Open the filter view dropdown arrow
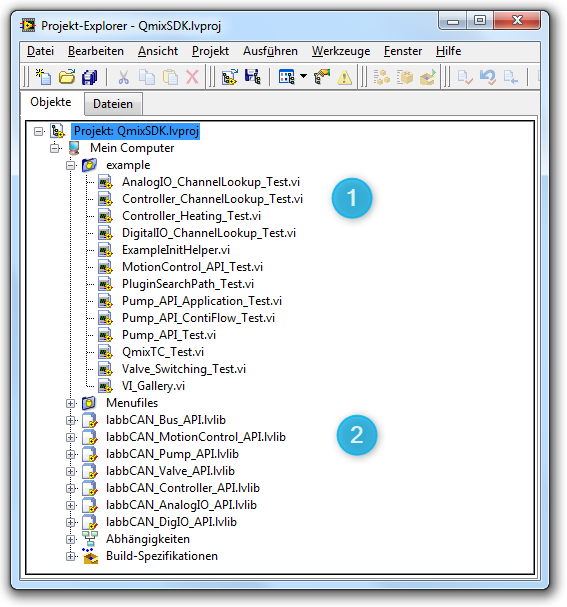This screenshot has height=607, width=567. [304, 77]
